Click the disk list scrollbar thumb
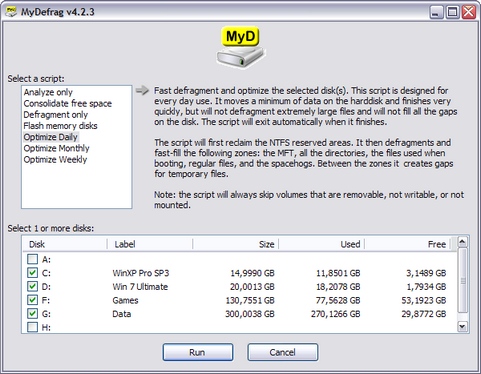The width and height of the screenshot is (481, 374). click(462, 281)
